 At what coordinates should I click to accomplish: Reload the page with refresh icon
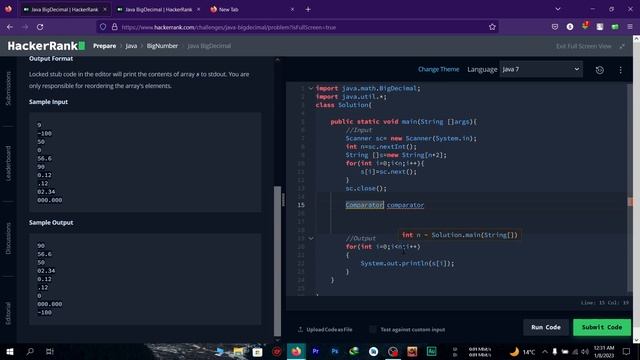[40, 27]
